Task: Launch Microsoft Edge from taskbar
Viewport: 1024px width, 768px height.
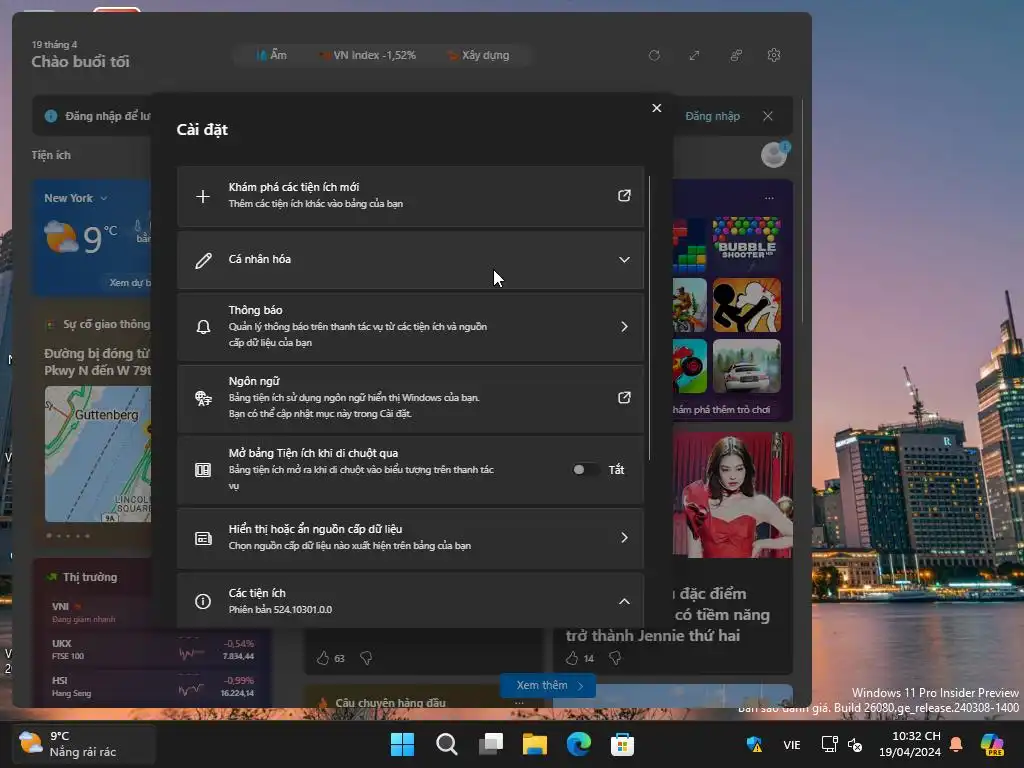Action: 579,744
